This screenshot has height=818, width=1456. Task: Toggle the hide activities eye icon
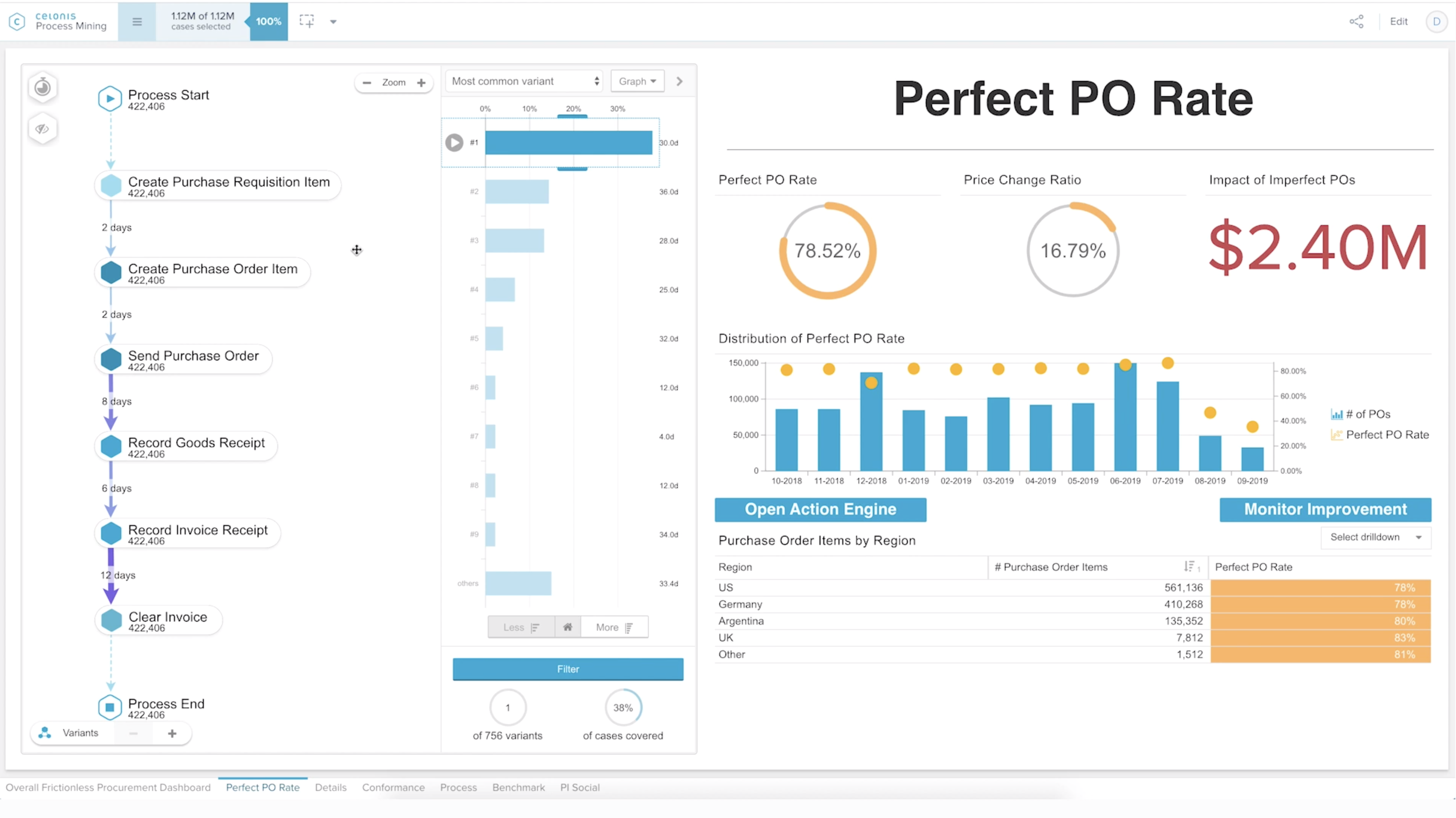tap(43, 129)
